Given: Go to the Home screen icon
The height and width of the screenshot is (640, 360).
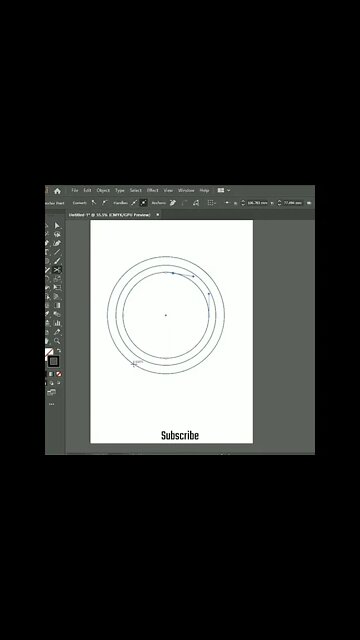Looking at the screenshot, I should (x=57, y=191).
